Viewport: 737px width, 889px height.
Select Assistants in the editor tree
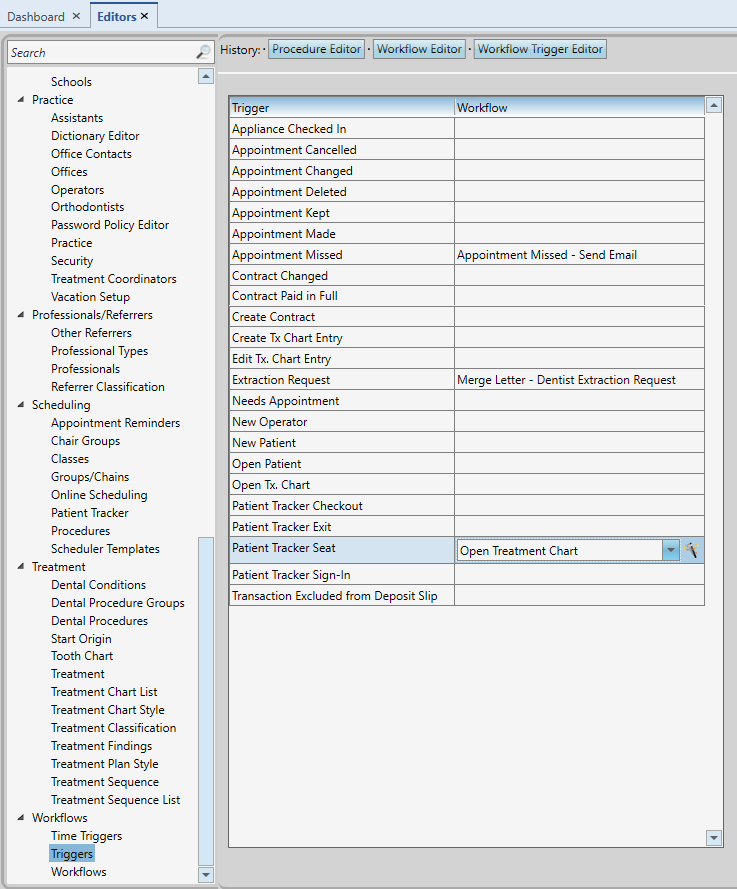77,118
